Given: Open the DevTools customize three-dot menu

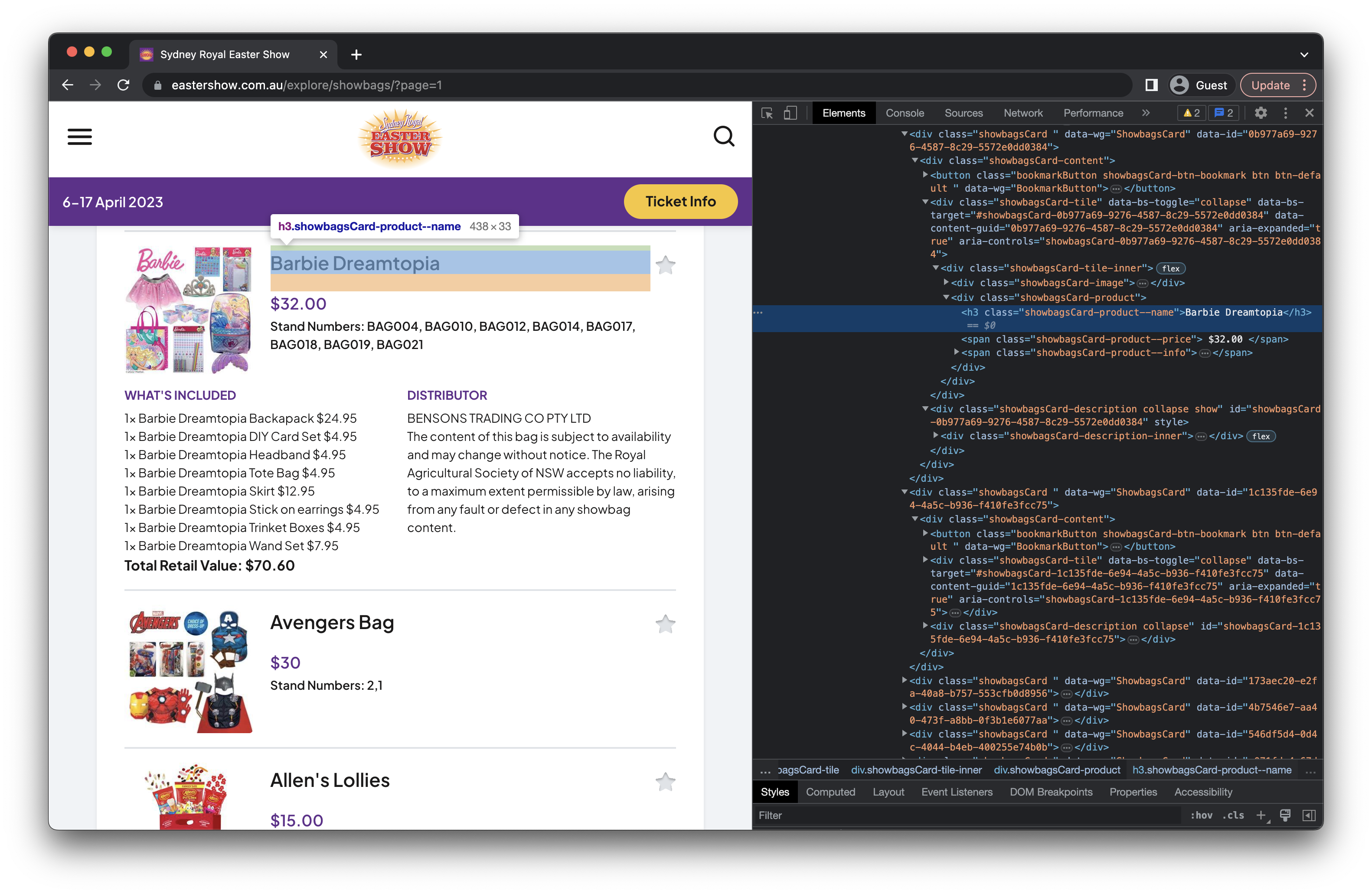Looking at the screenshot, I should coord(1286,113).
